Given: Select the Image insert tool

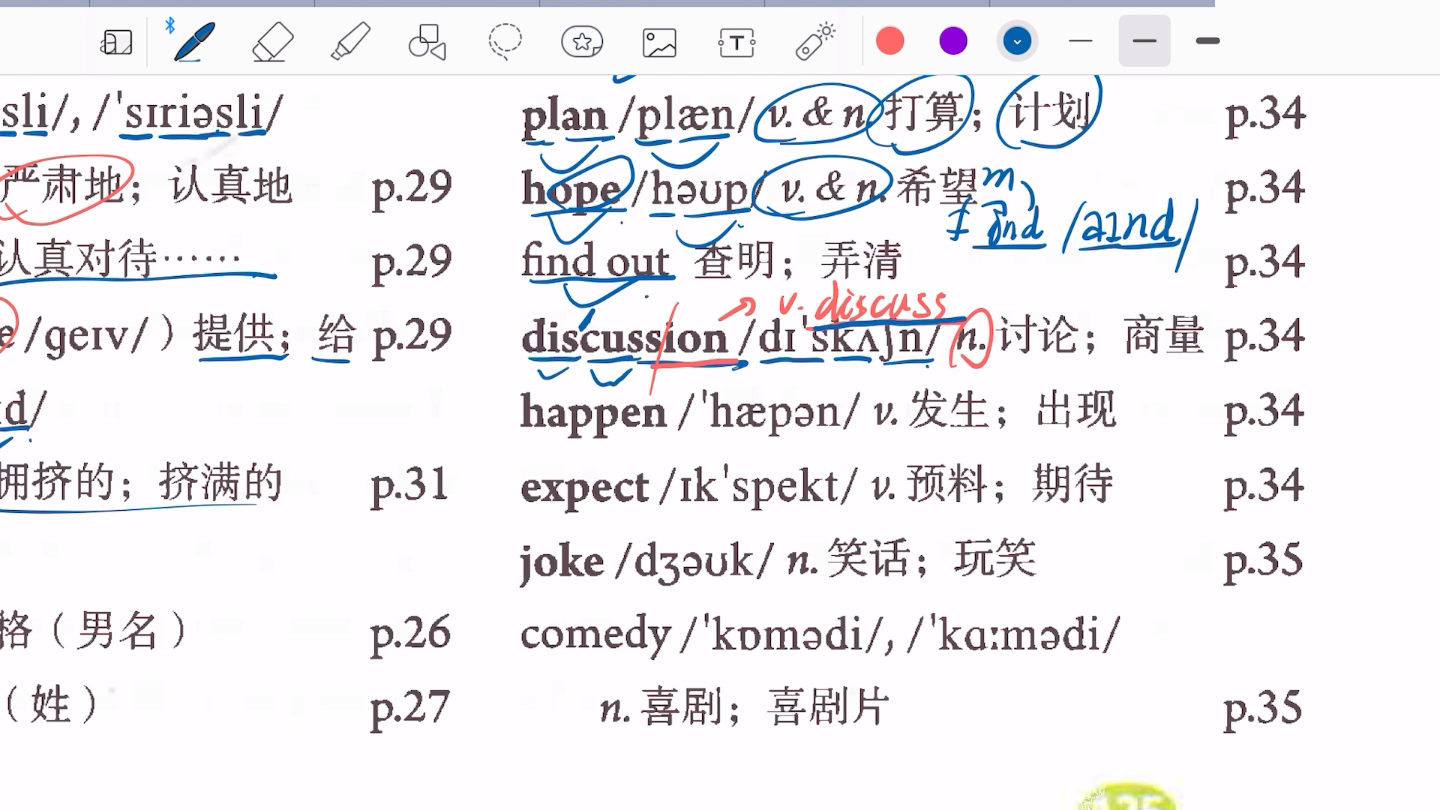Looking at the screenshot, I should pyautogui.click(x=660, y=42).
